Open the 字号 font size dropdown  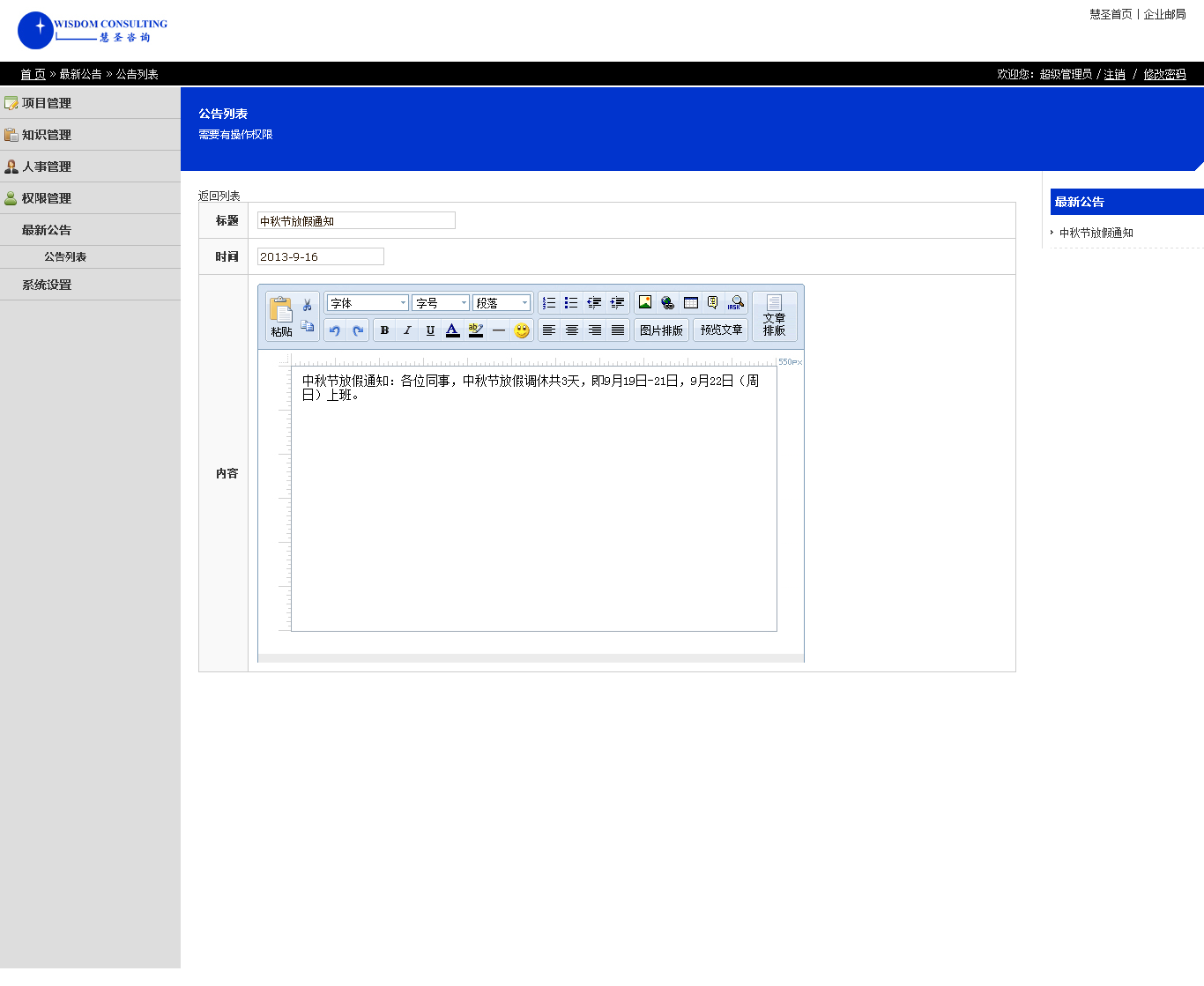441,303
